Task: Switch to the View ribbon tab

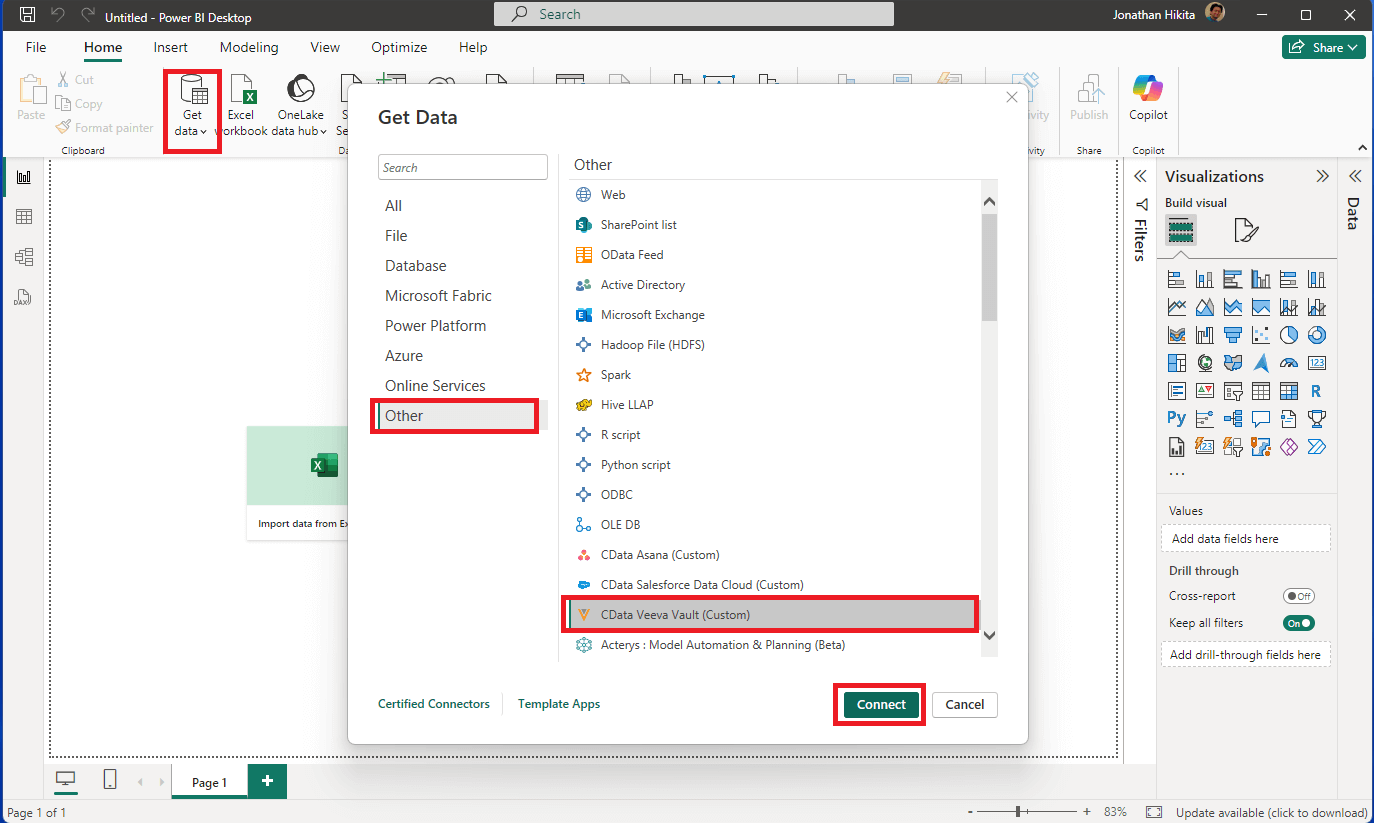Action: coord(325,47)
